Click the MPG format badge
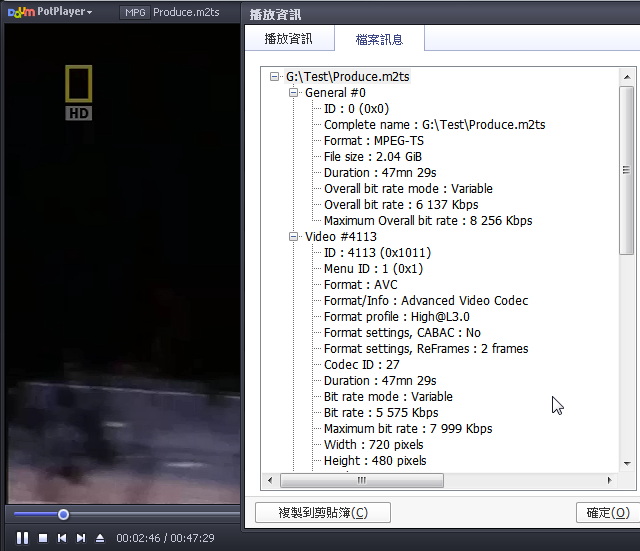This screenshot has width=640, height=551. click(x=135, y=13)
